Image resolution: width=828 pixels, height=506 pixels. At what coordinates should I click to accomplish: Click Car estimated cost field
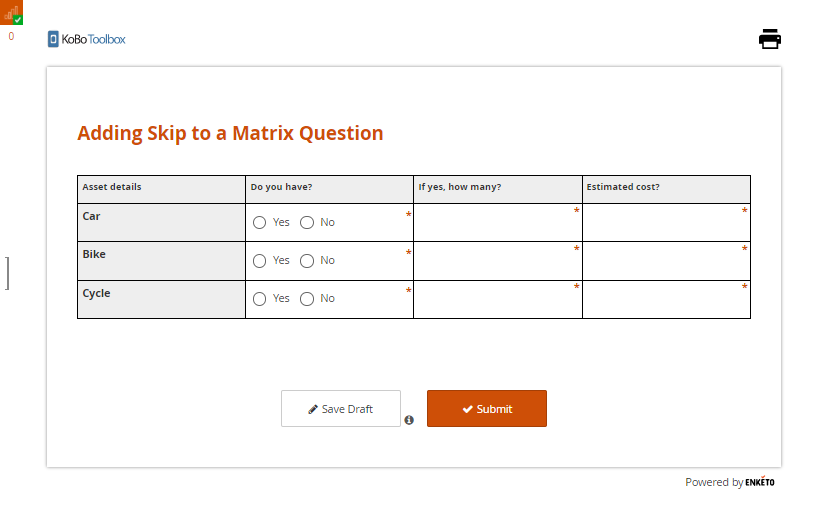click(x=666, y=223)
